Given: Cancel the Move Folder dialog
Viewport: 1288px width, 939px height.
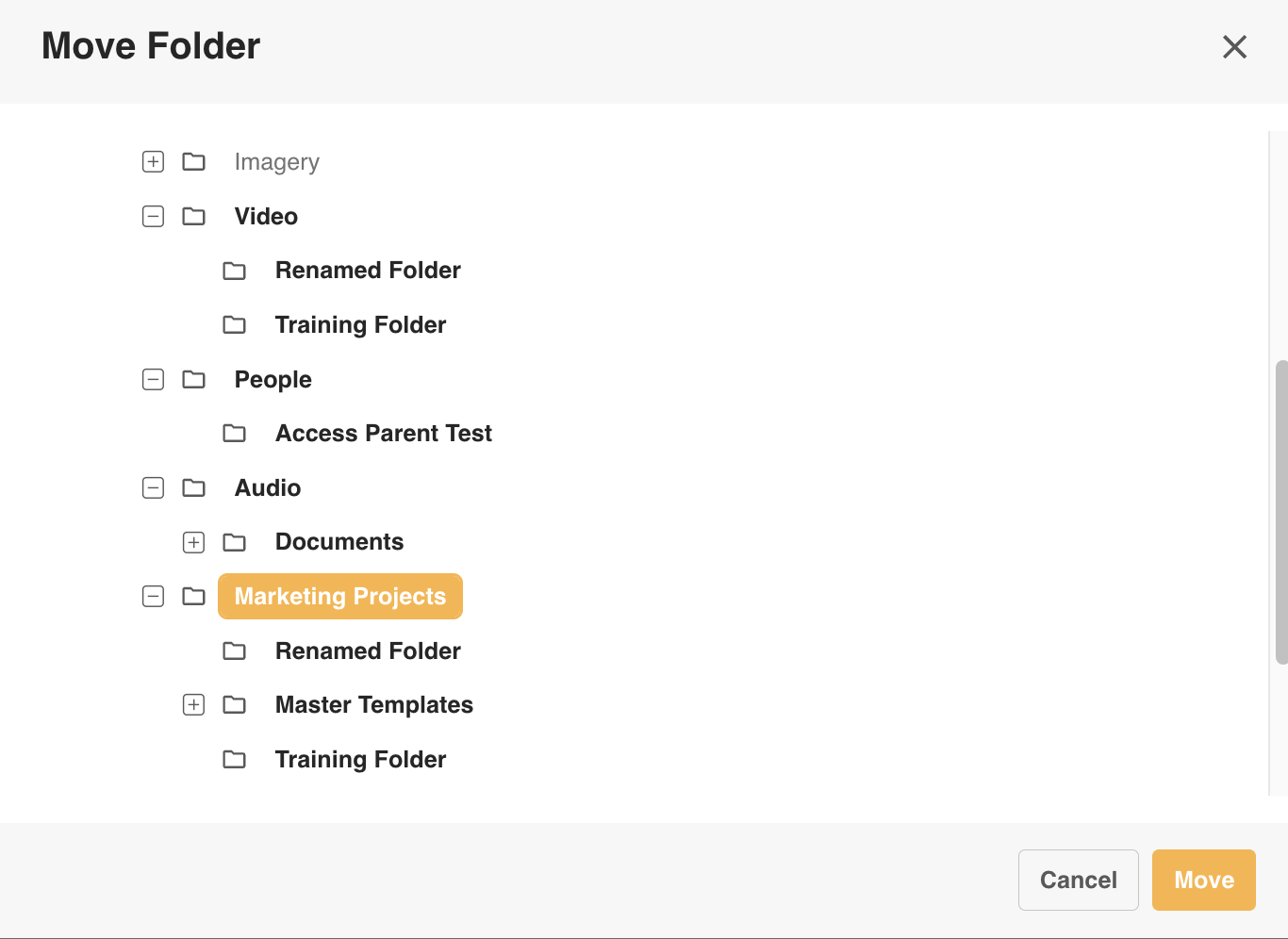Looking at the screenshot, I should click(x=1079, y=880).
